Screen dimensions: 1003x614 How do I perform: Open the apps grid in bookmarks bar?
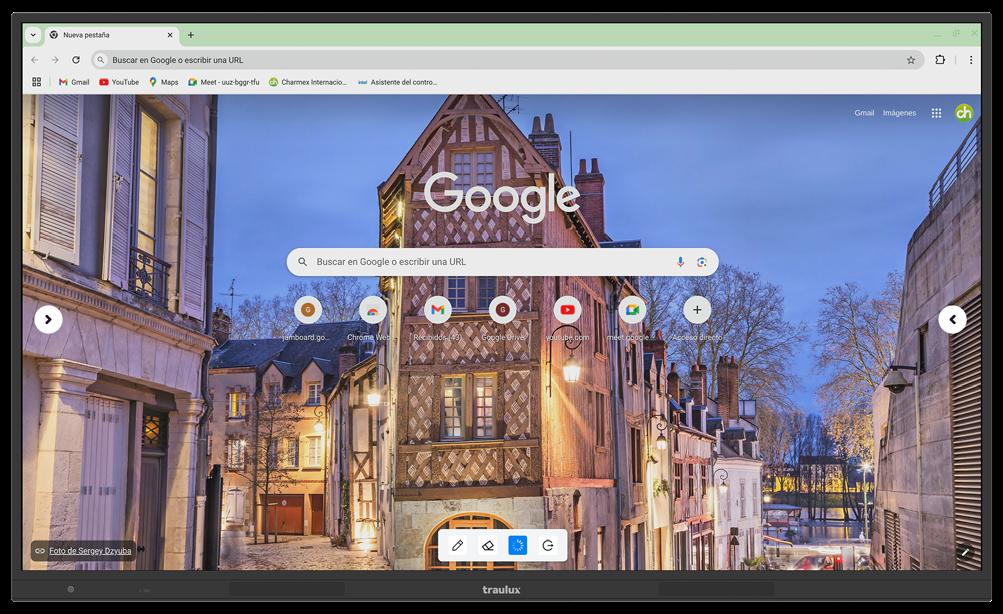(x=36, y=82)
